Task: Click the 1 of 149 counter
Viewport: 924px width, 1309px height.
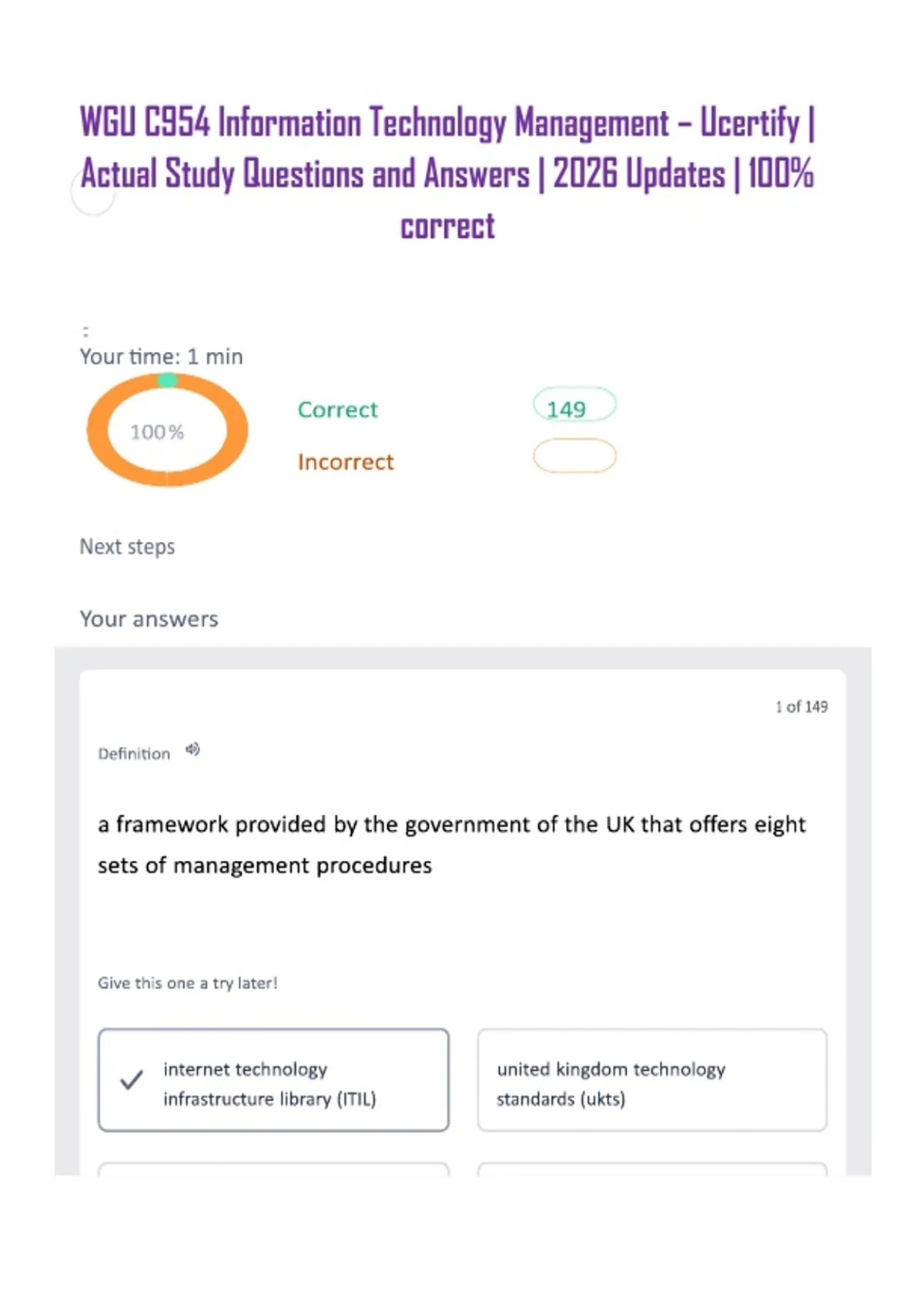Action: [802, 706]
